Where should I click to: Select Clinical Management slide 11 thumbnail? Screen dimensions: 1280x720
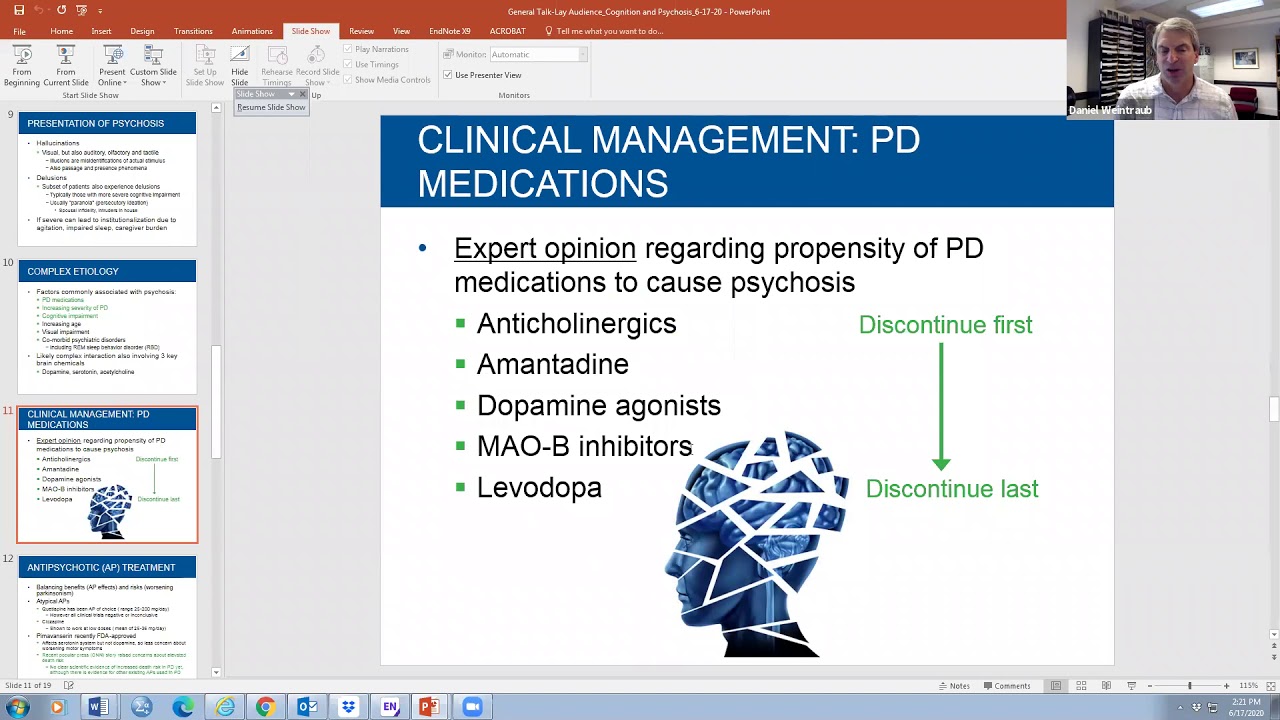tap(107, 474)
